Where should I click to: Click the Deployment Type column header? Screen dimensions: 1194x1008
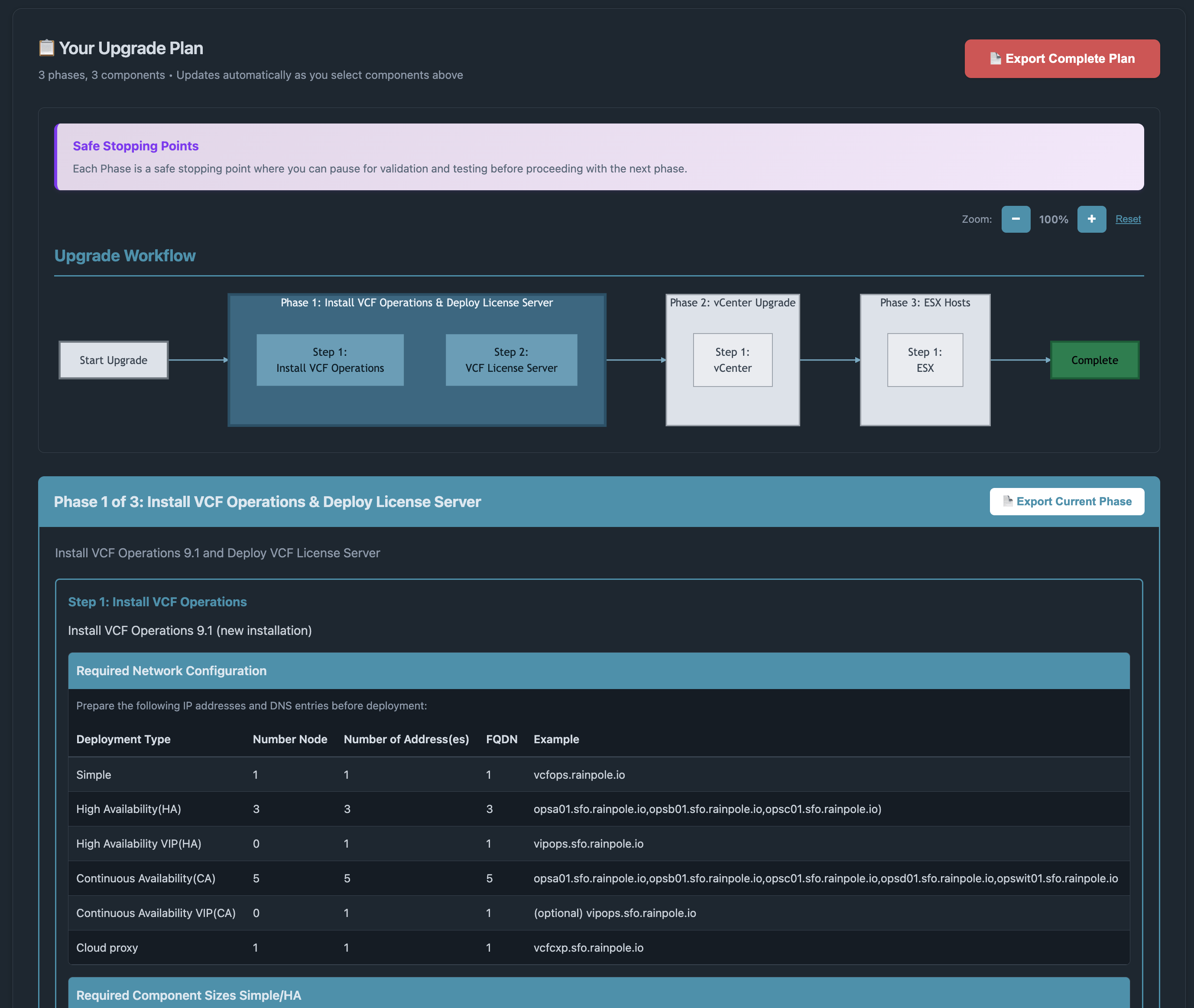click(x=123, y=739)
